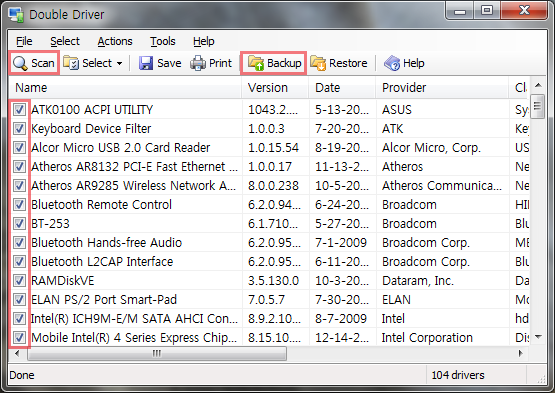Open the Help menu in menu bar
This screenshot has height=393, width=555.
click(204, 41)
